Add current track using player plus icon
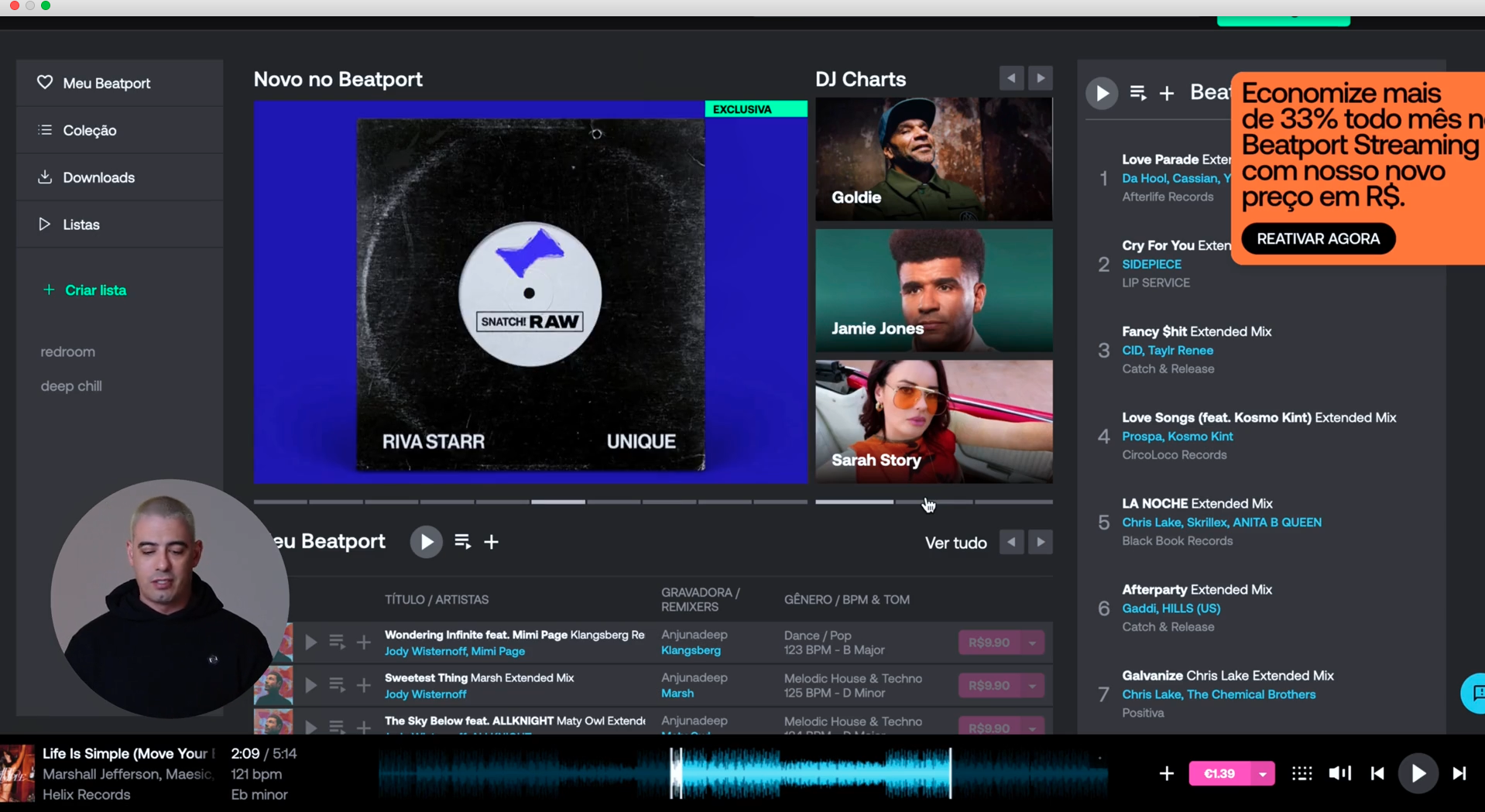1485x812 pixels. click(1166, 773)
